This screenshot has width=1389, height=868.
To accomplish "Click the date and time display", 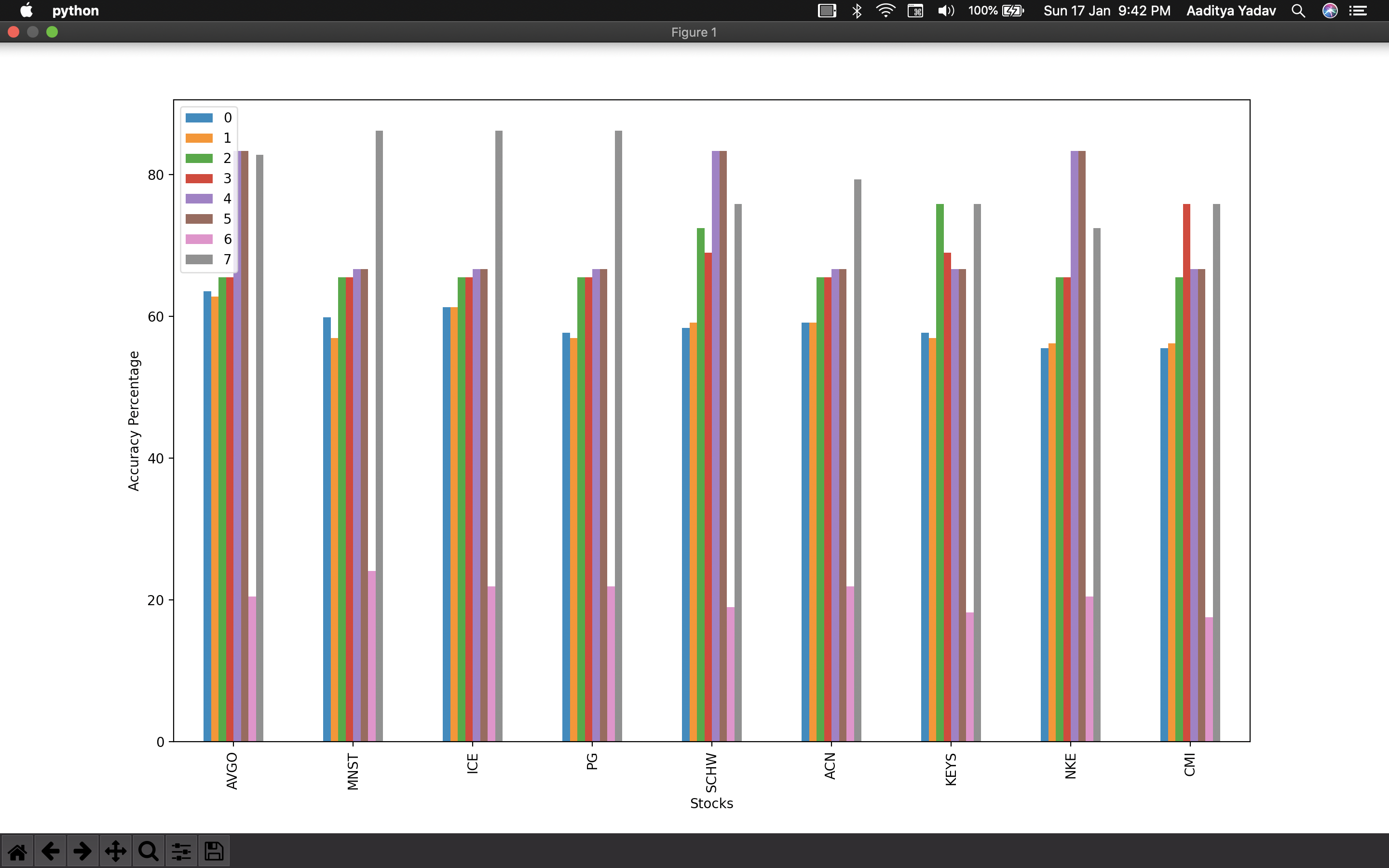I will (1106, 11).
